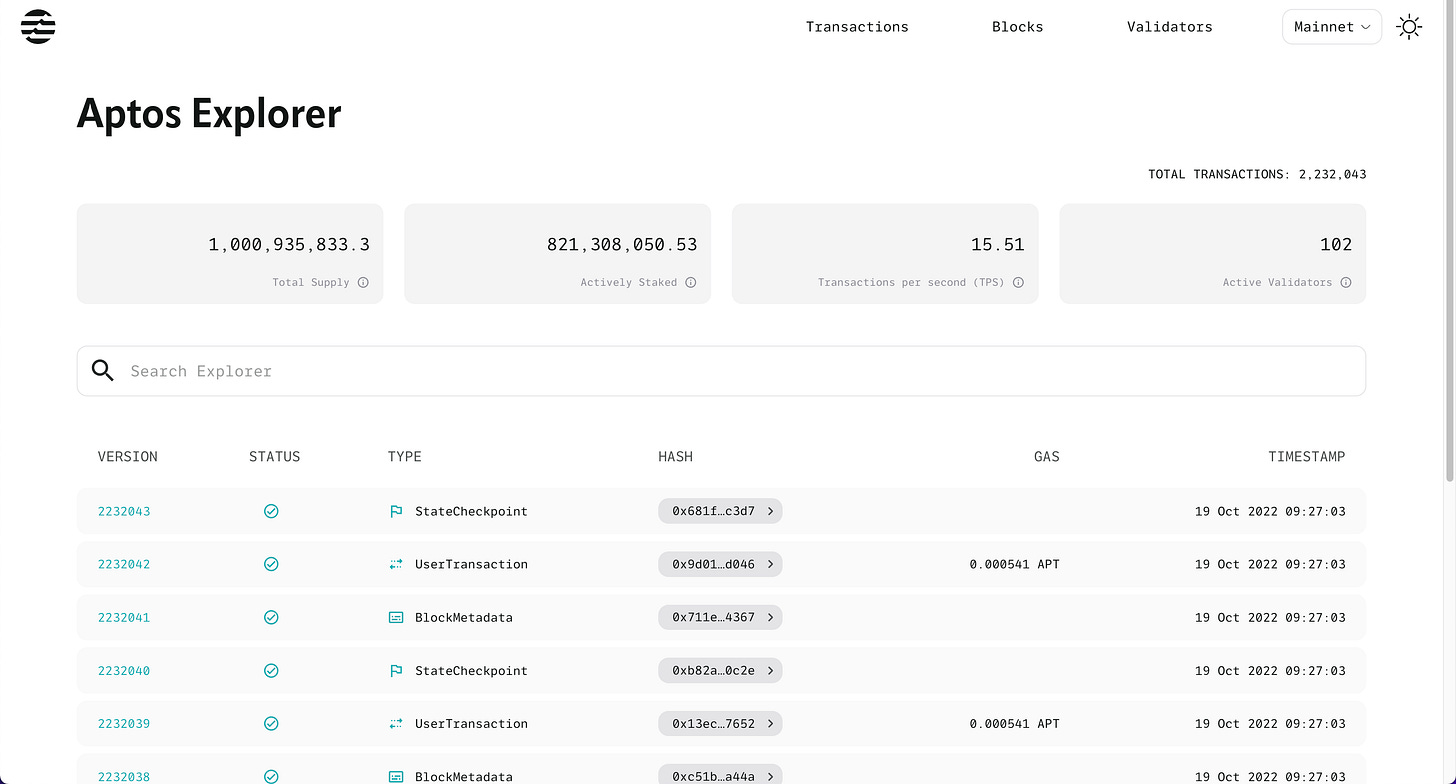Click success status icon for version 2232043
This screenshot has height=784, width=1456.
pos(271,511)
